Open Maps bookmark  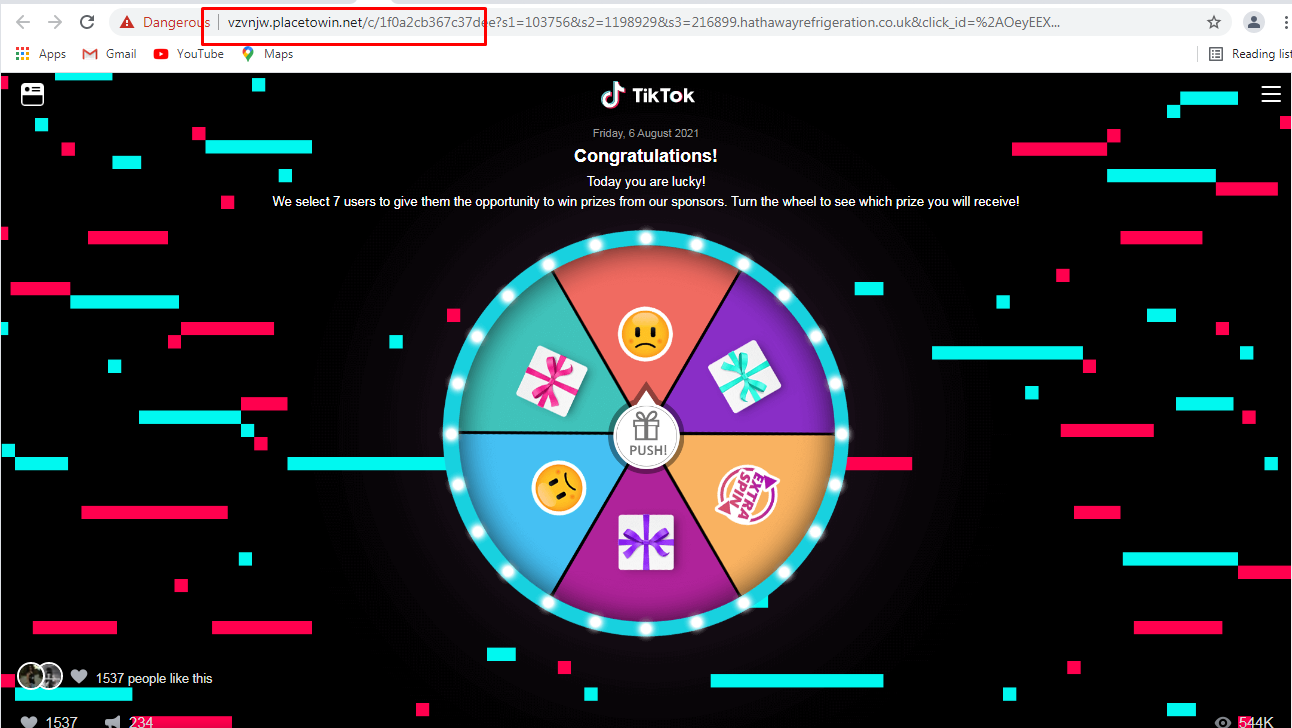[267, 54]
